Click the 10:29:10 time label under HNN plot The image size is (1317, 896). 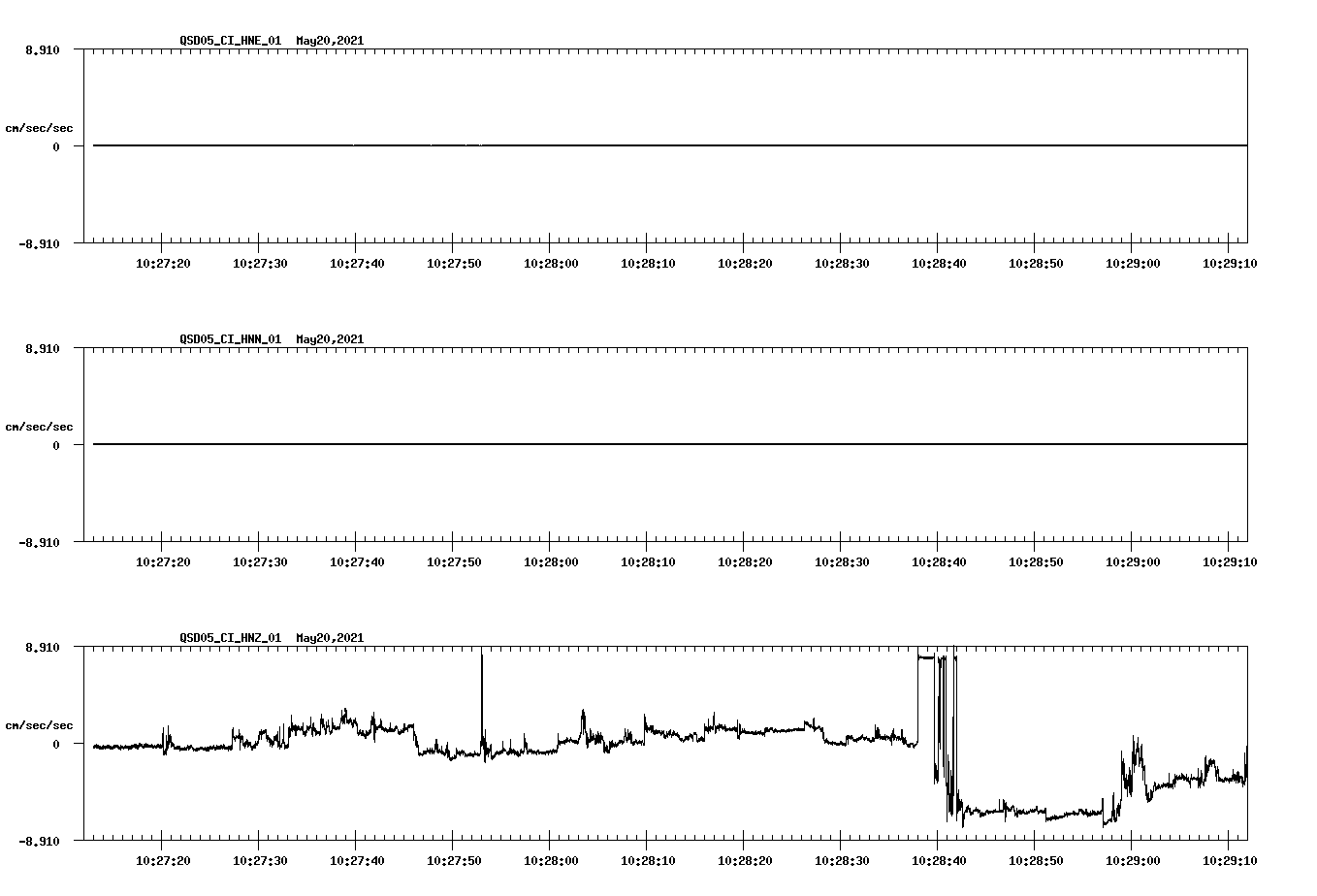point(1230,562)
